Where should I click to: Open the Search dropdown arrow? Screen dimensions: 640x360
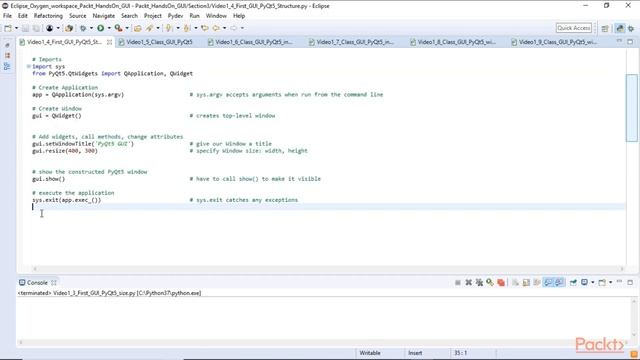(x=158, y=28)
